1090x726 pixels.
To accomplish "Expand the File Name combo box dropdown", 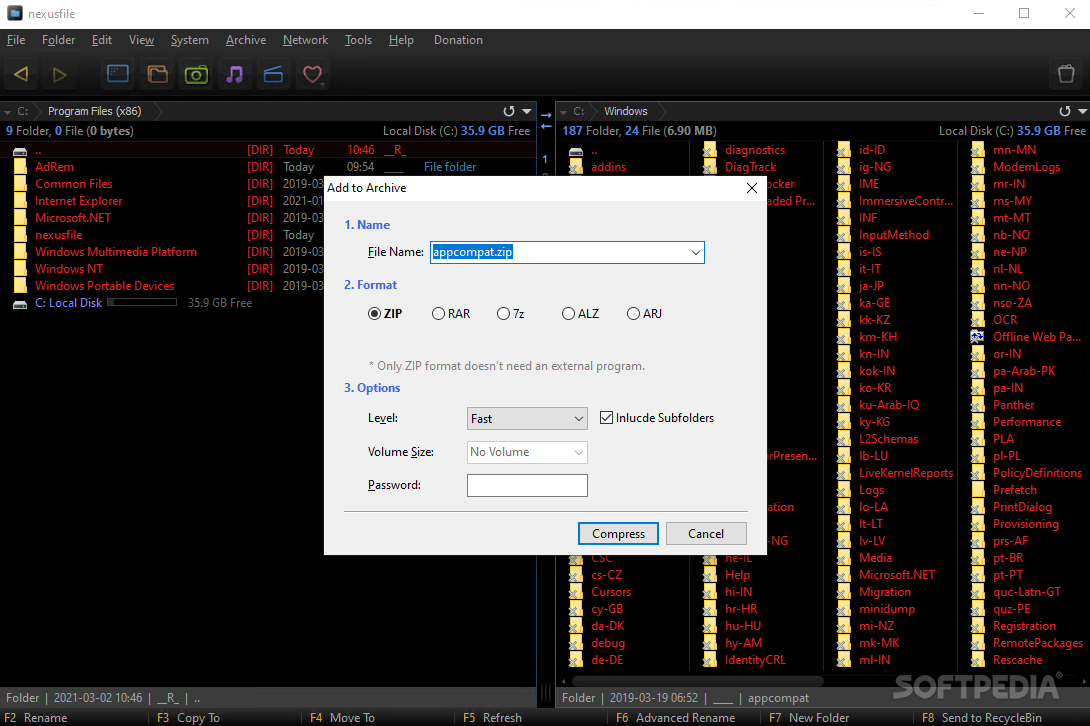I will click(695, 252).
